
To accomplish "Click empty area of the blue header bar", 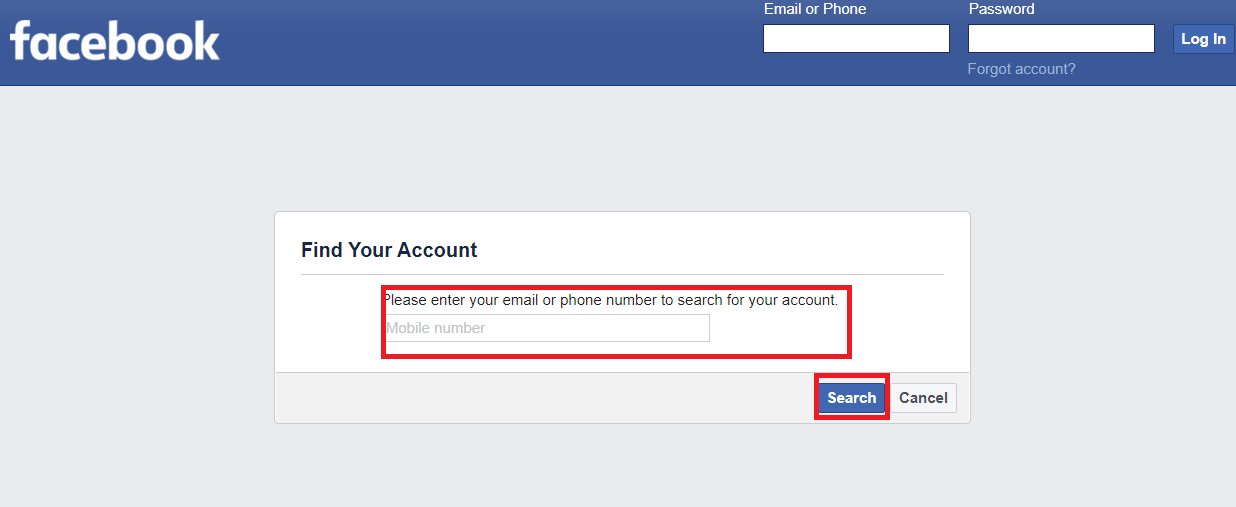I will [x=480, y=42].
